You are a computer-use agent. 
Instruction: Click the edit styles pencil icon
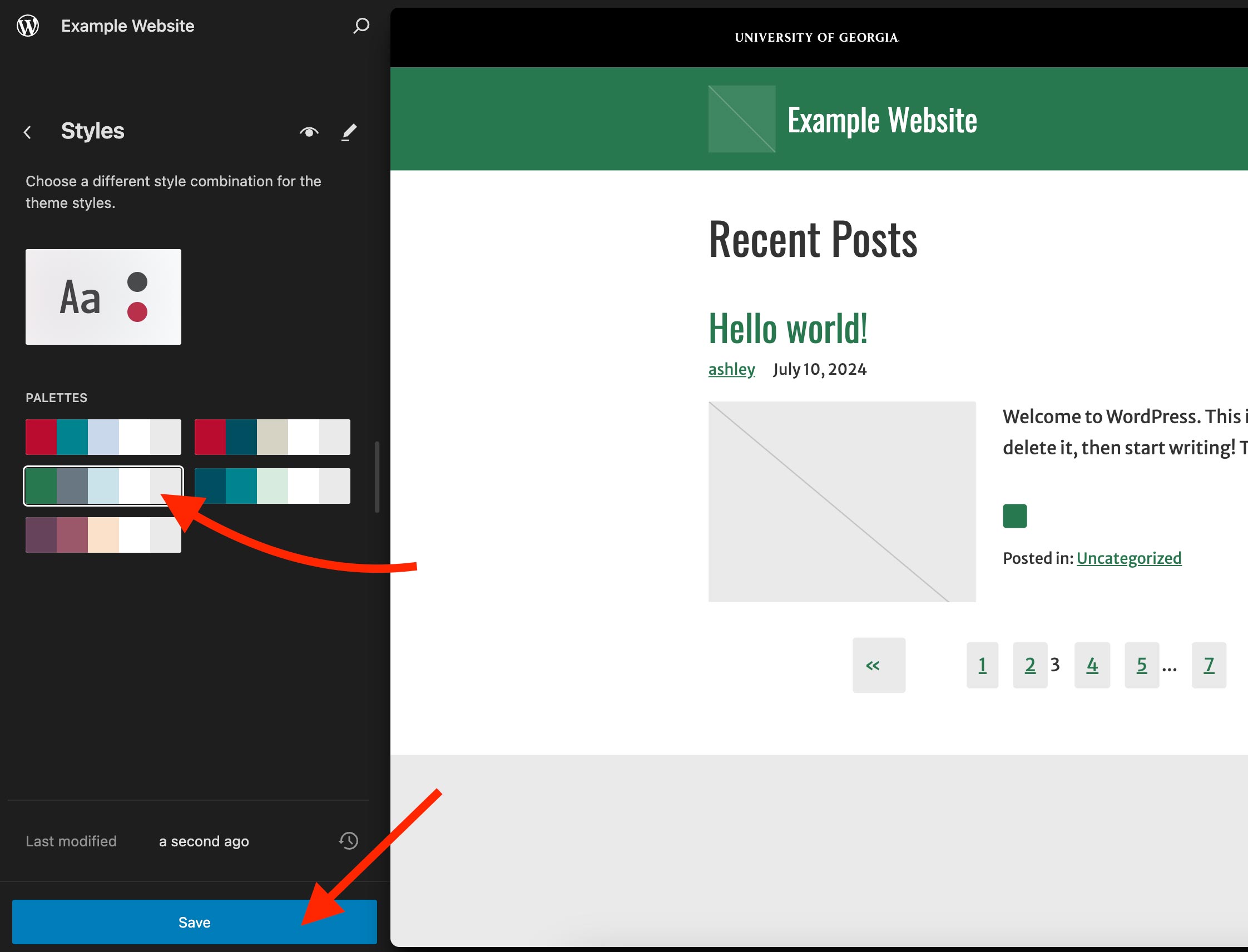pyautogui.click(x=349, y=132)
